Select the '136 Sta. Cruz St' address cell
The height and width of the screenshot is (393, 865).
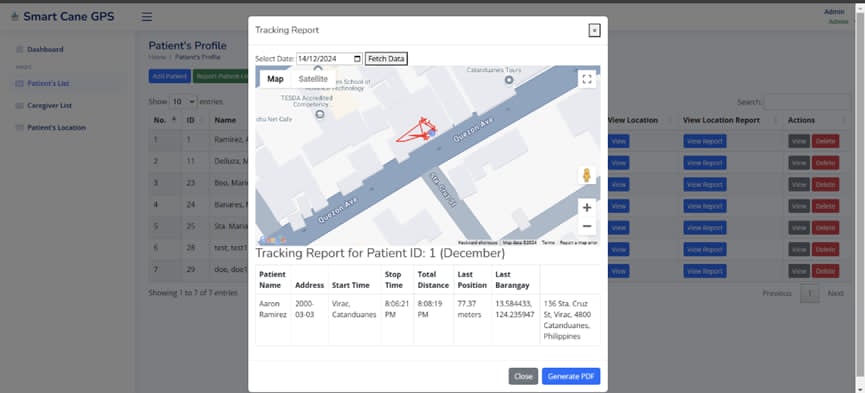click(x=570, y=320)
